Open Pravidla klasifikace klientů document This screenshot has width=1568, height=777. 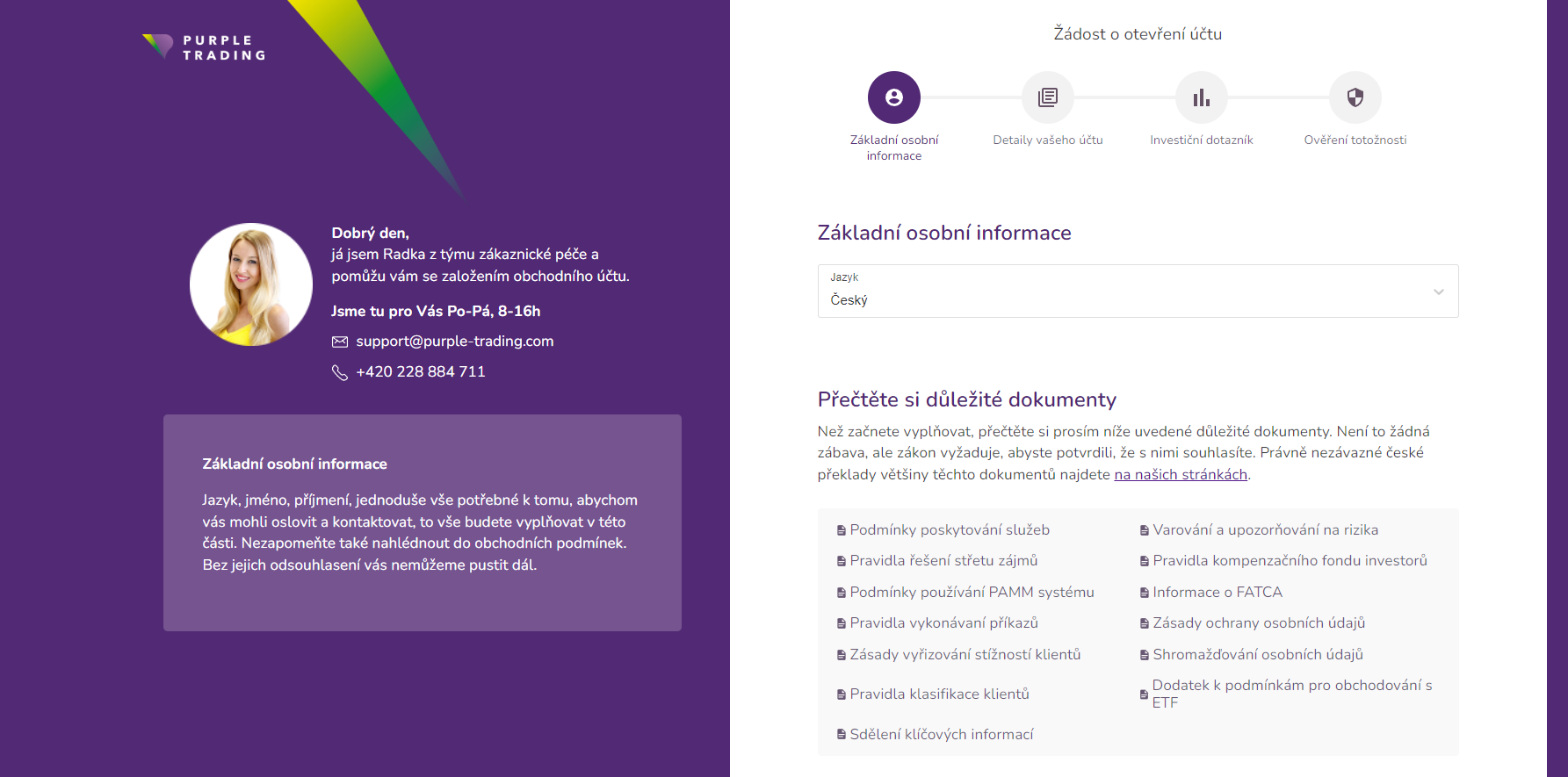point(939,694)
